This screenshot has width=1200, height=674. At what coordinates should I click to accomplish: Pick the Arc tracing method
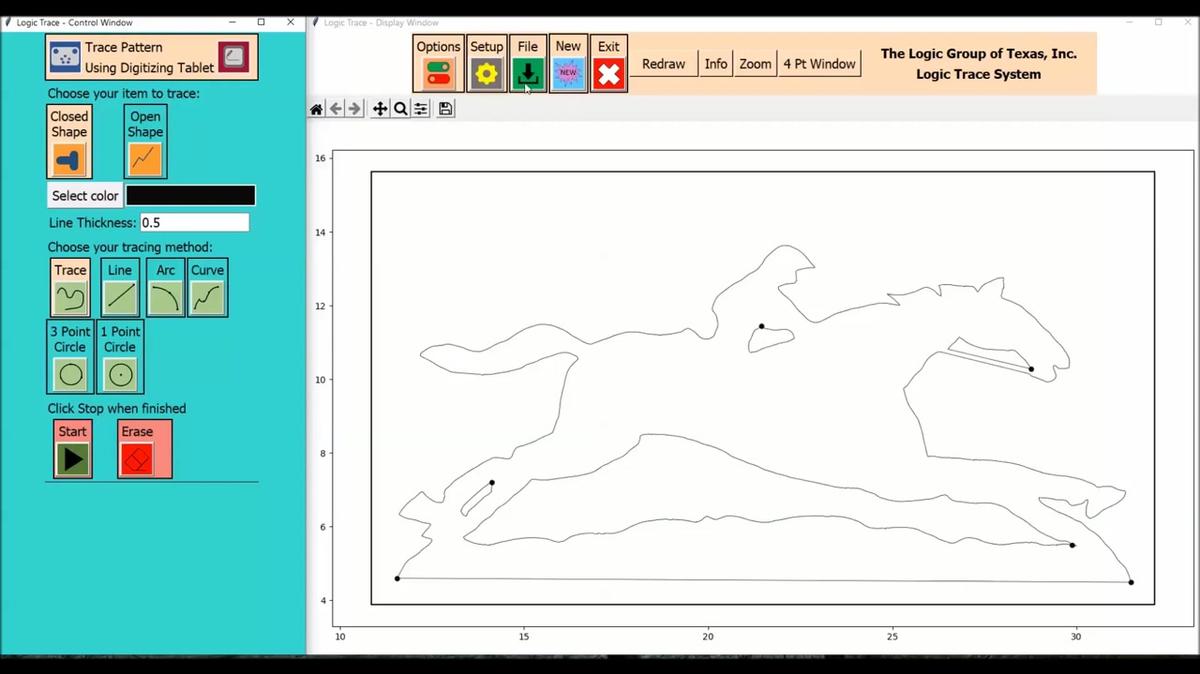[164, 287]
